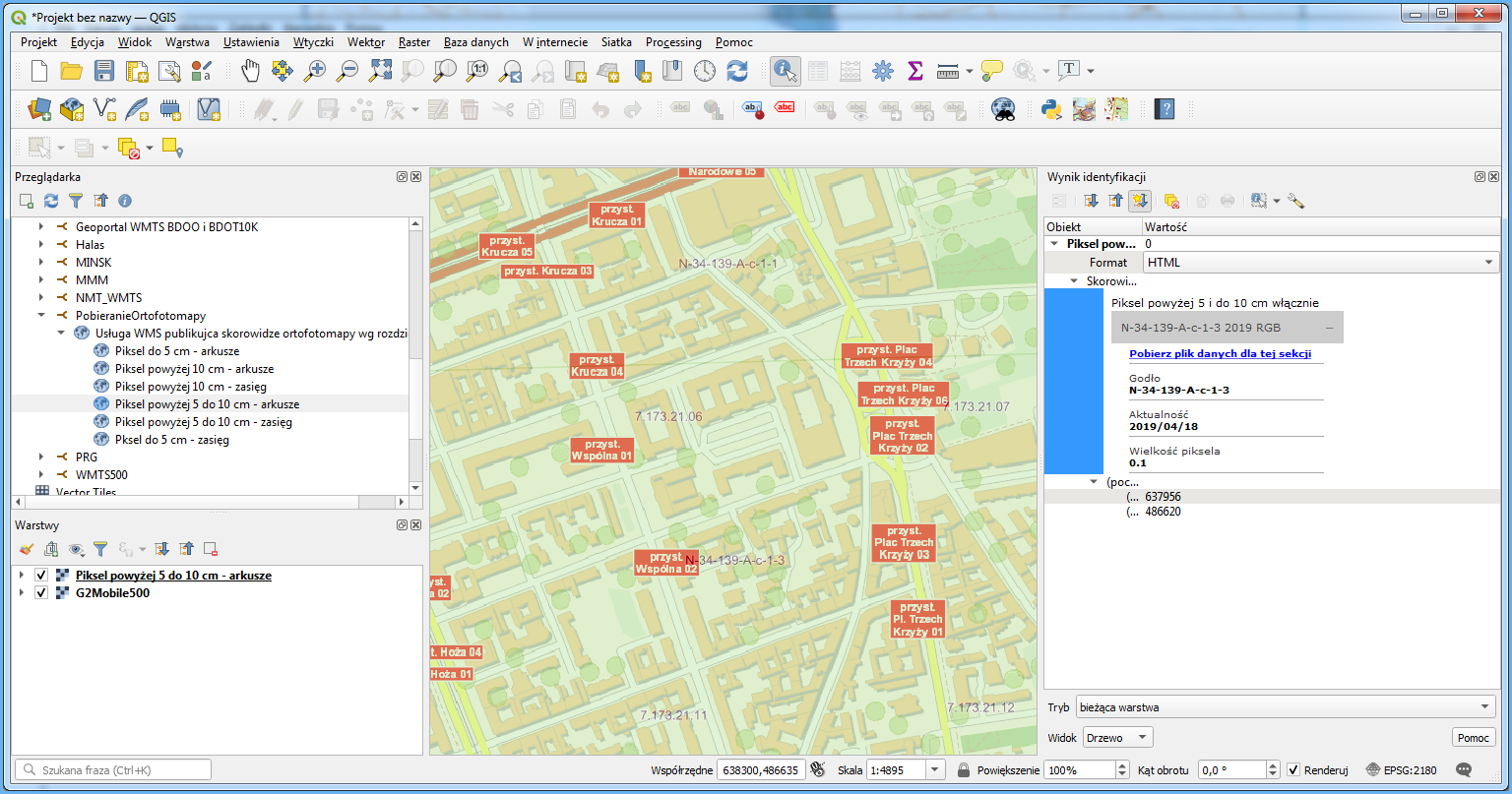The image size is (1512, 794).
Task: Open the Pomoc menu
Action: tap(734, 42)
